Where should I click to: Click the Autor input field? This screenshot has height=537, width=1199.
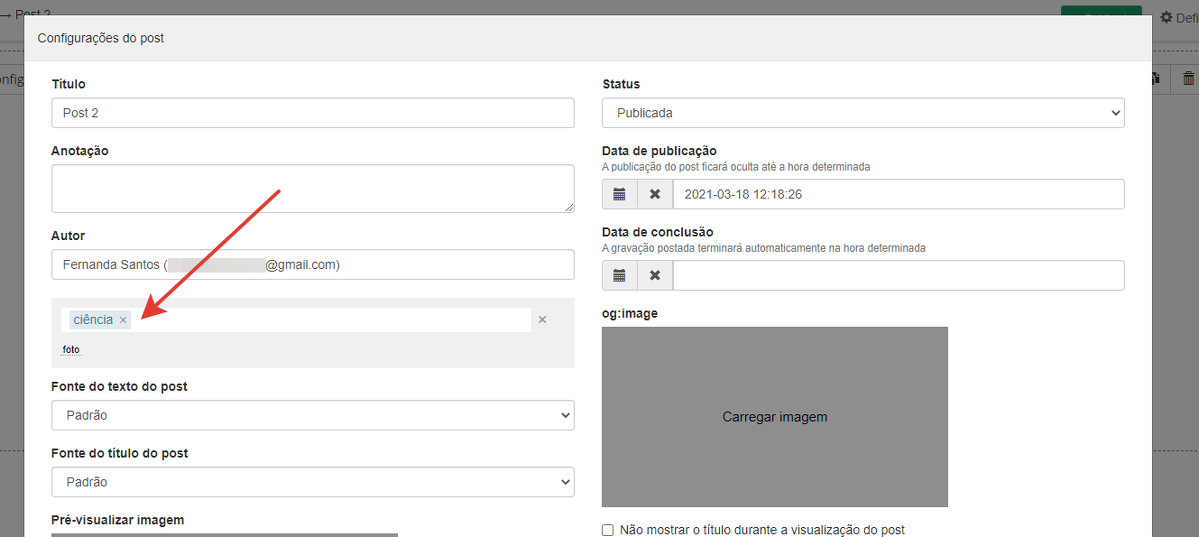(312, 265)
